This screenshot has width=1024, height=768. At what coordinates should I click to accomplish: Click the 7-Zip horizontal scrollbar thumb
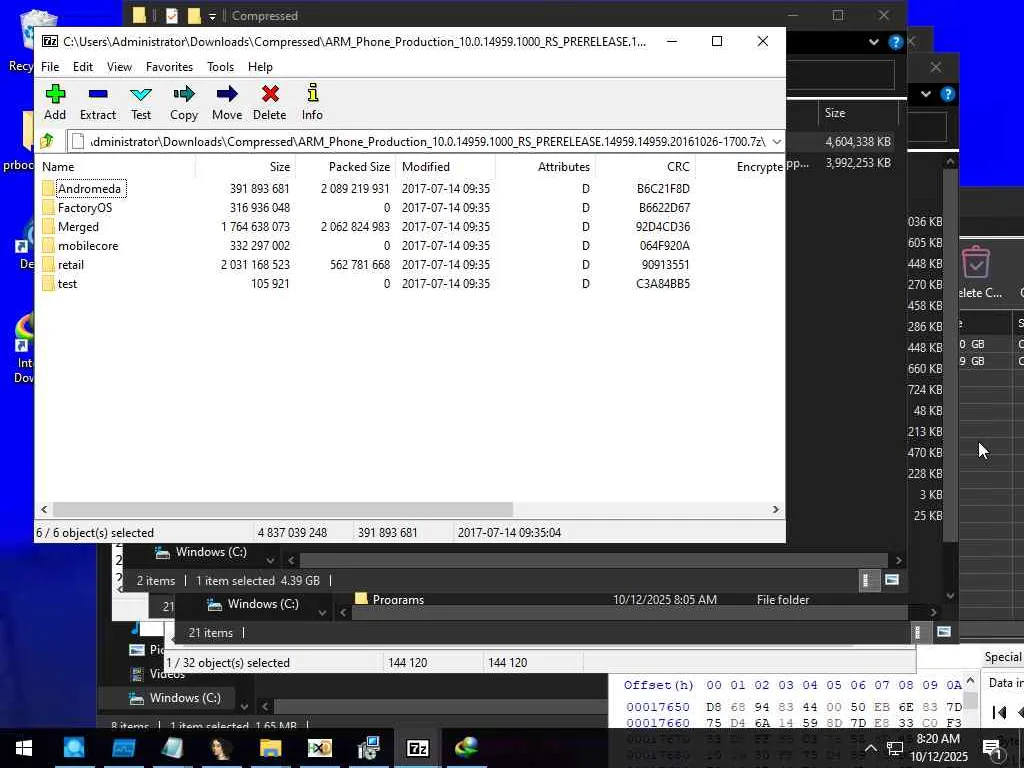click(283, 509)
